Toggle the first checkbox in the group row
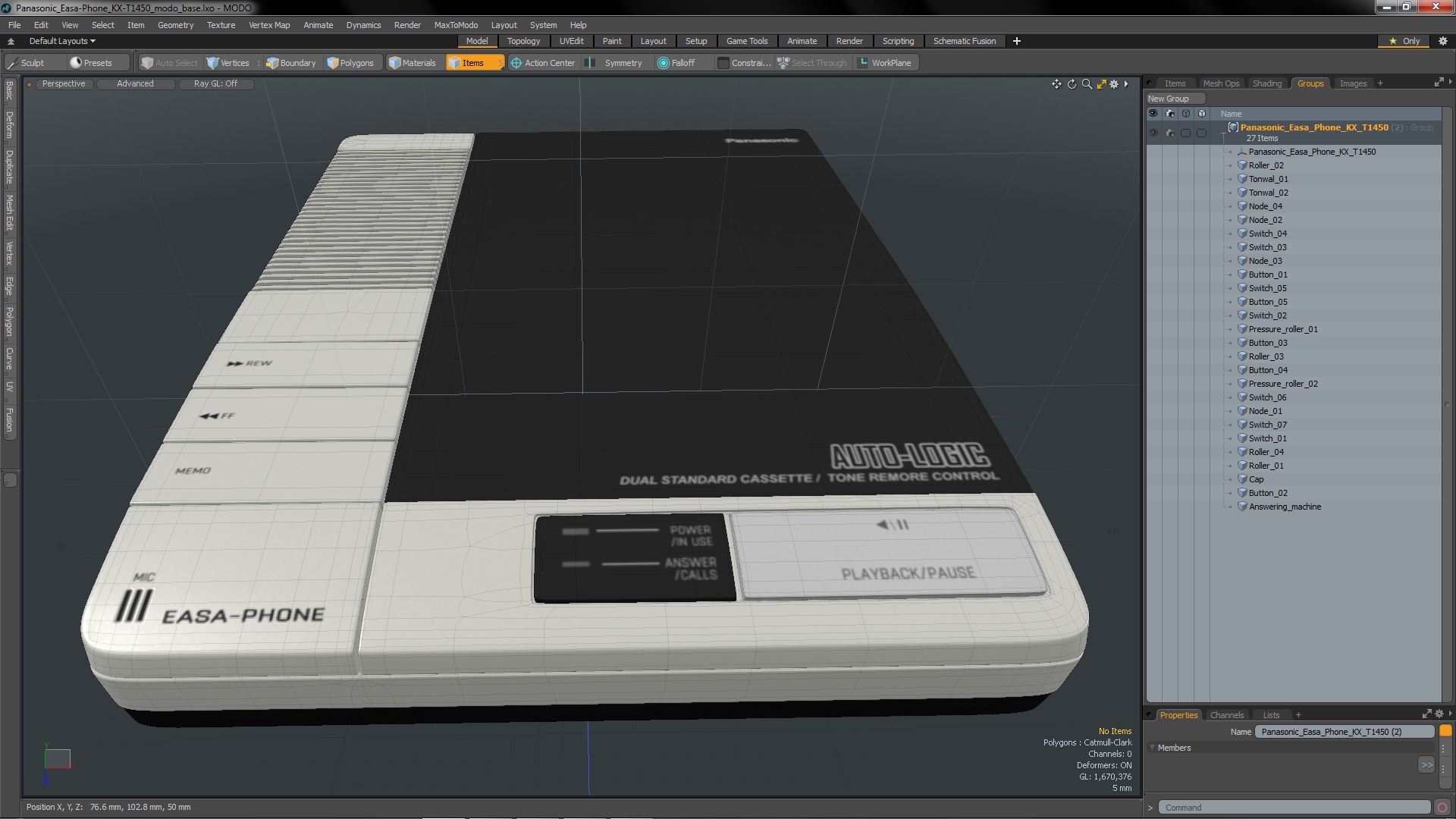1456x819 pixels. tap(1186, 133)
